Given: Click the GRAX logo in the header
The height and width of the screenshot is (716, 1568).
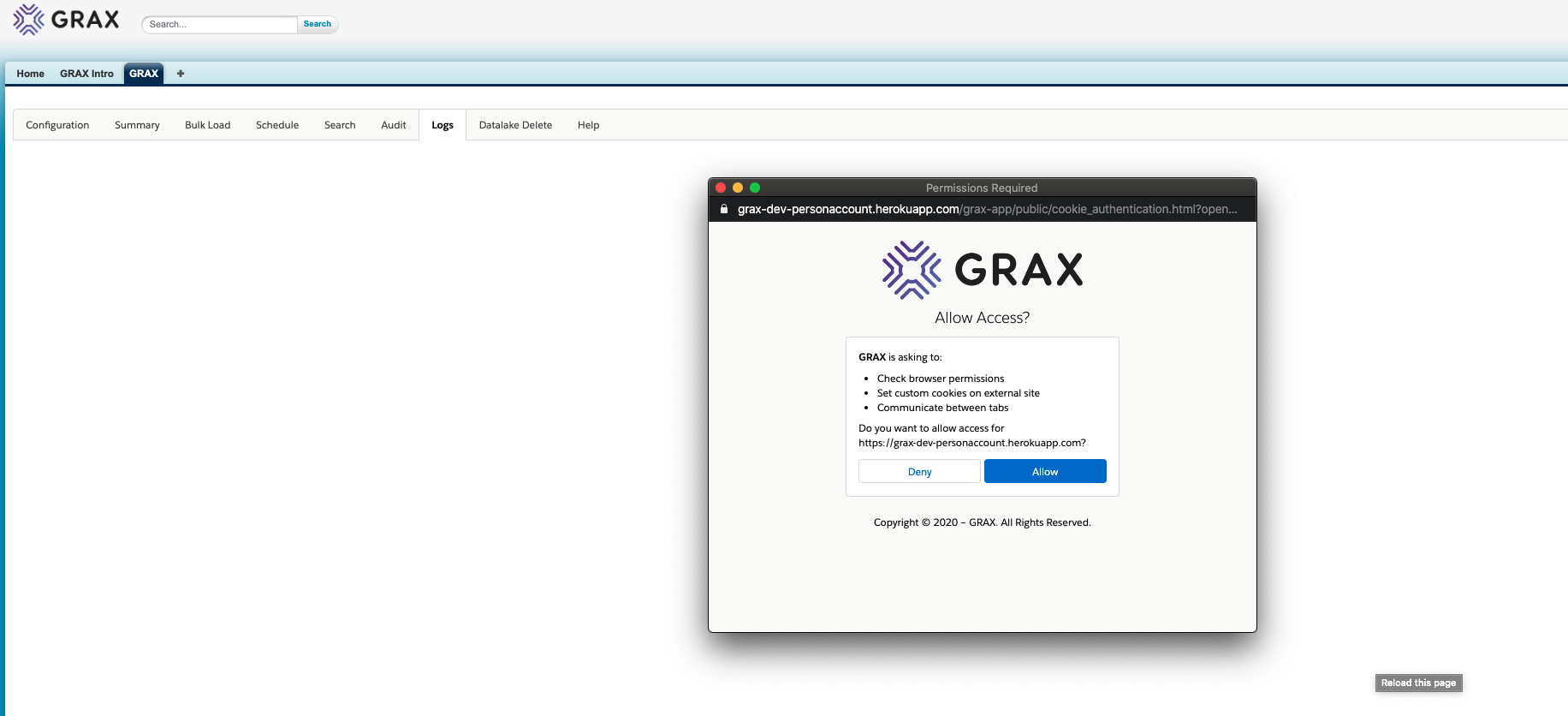Looking at the screenshot, I should 66,20.
